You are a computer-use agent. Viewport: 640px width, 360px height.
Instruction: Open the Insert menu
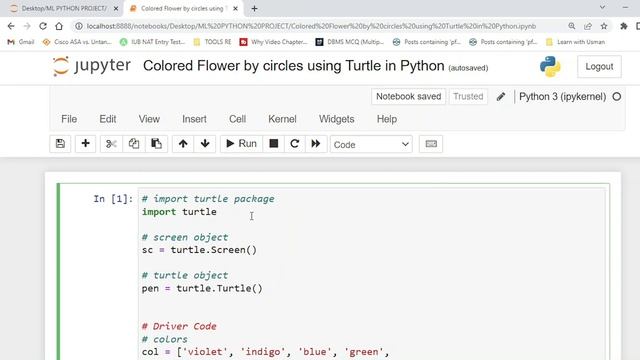pyautogui.click(x=194, y=119)
